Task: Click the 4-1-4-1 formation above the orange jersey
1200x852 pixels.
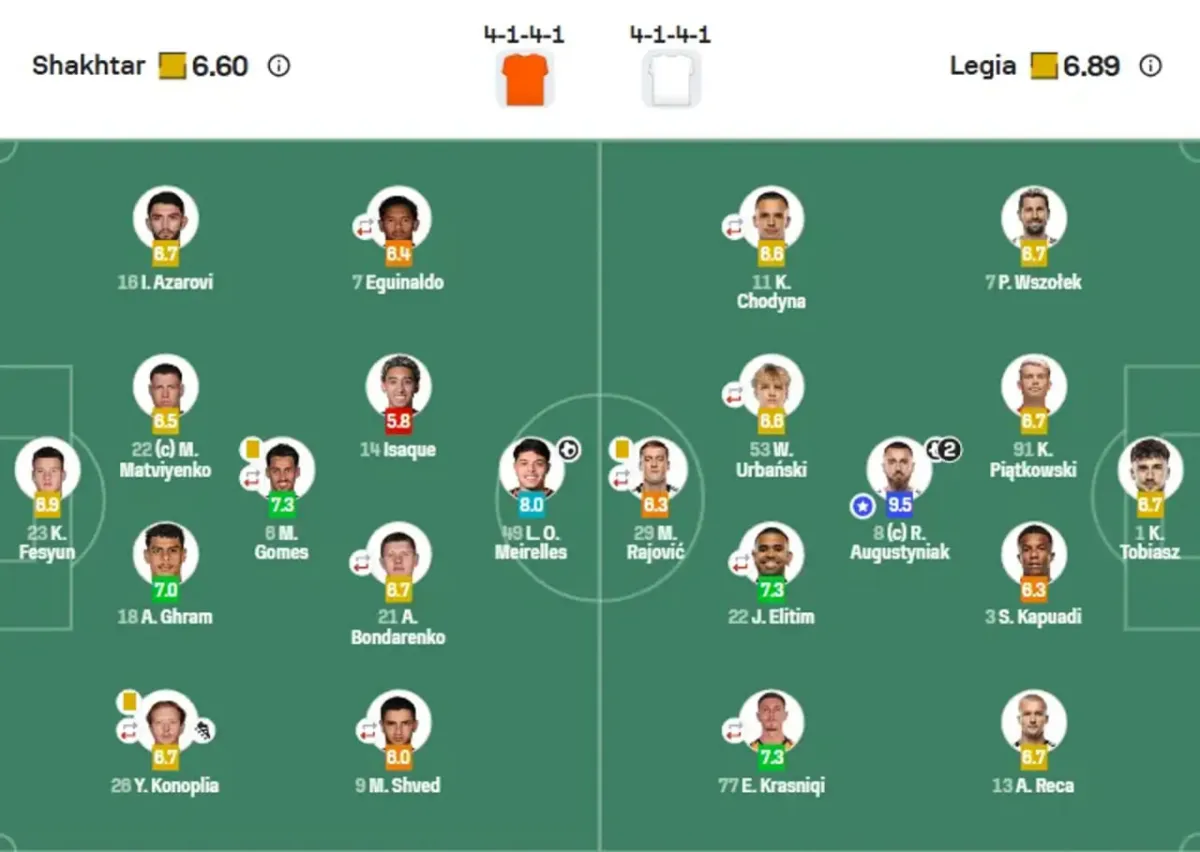Action: pos(524,35)
